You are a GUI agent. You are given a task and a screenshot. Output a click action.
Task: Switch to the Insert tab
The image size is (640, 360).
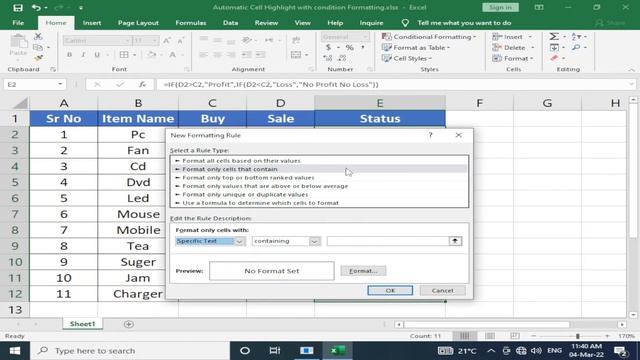click(92, 23)
